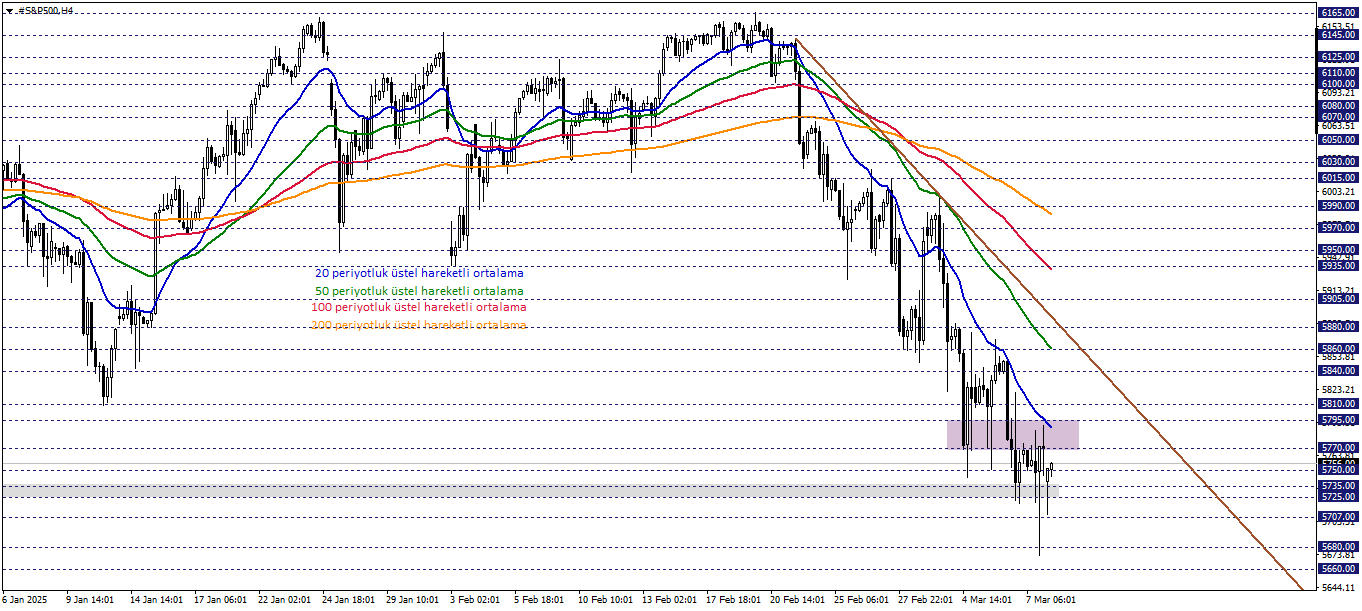The width and height of the screenshot is (1362, 611).
Task: Click the 6015.00 price level label
Action: (x=1337, y=177)
